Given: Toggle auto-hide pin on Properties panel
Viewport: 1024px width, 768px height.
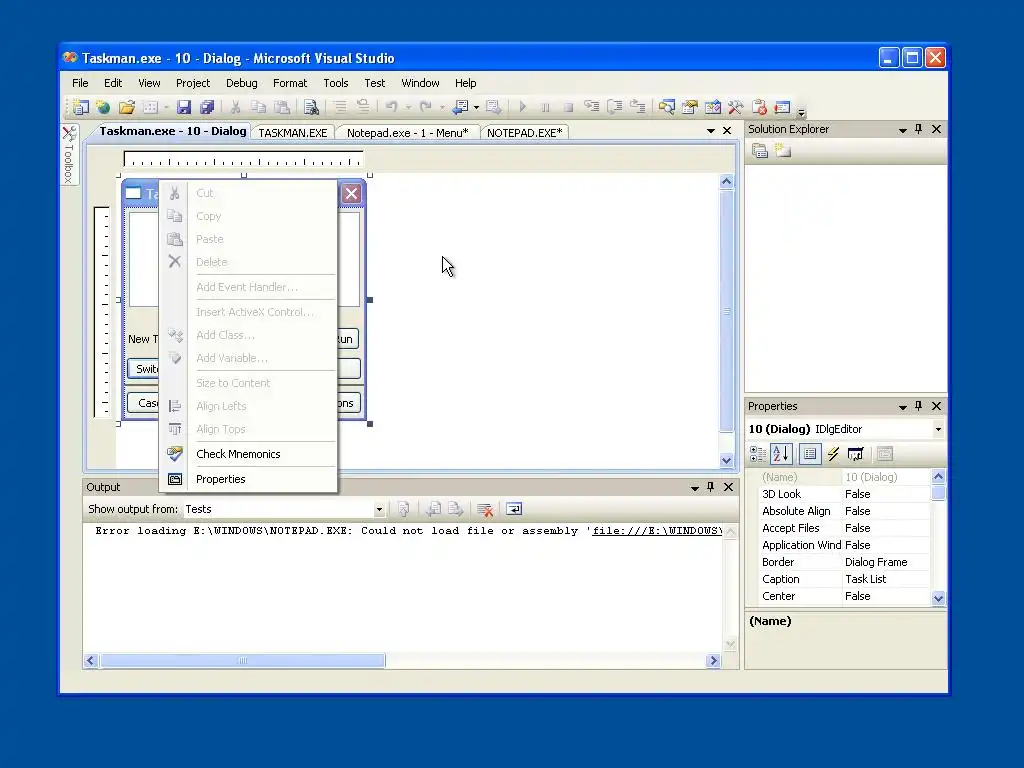Looking at the screenshot, I should [x=918, y=406].
